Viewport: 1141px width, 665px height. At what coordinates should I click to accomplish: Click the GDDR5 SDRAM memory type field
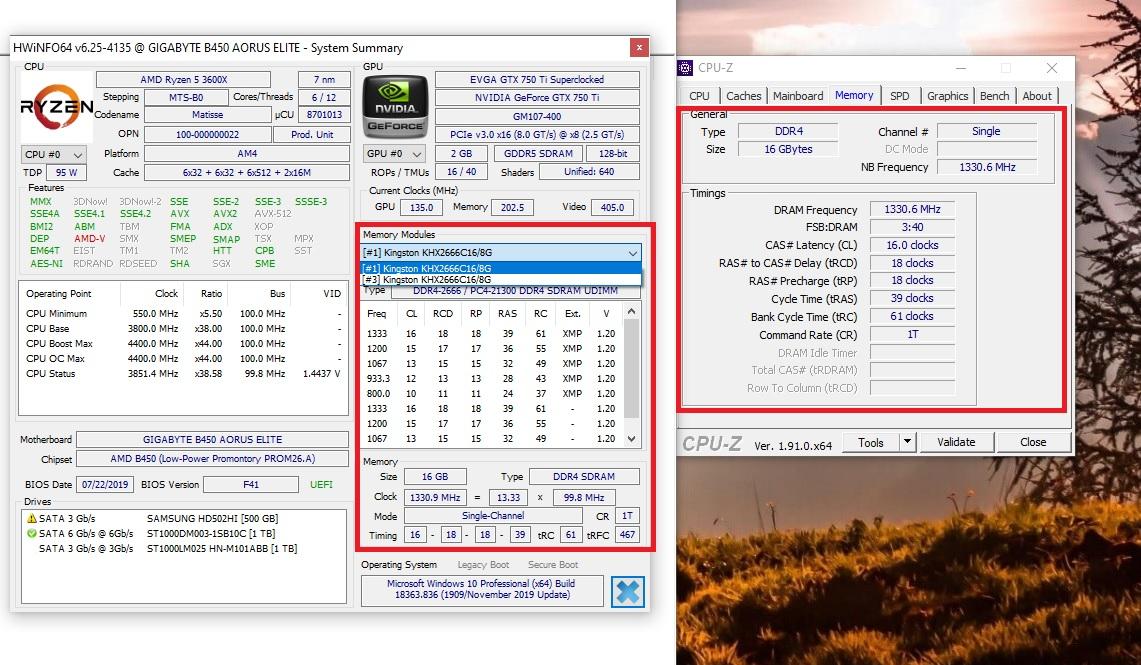point(538,154)
